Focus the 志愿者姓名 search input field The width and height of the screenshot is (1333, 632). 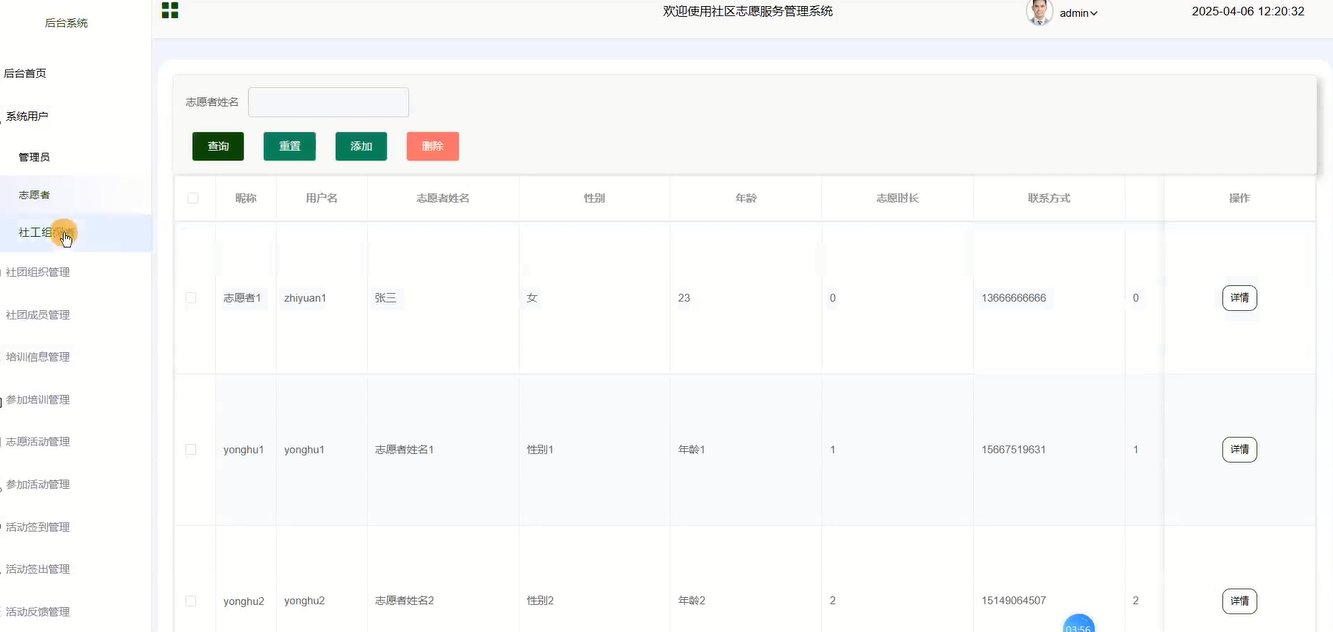[x=328, y=102]
